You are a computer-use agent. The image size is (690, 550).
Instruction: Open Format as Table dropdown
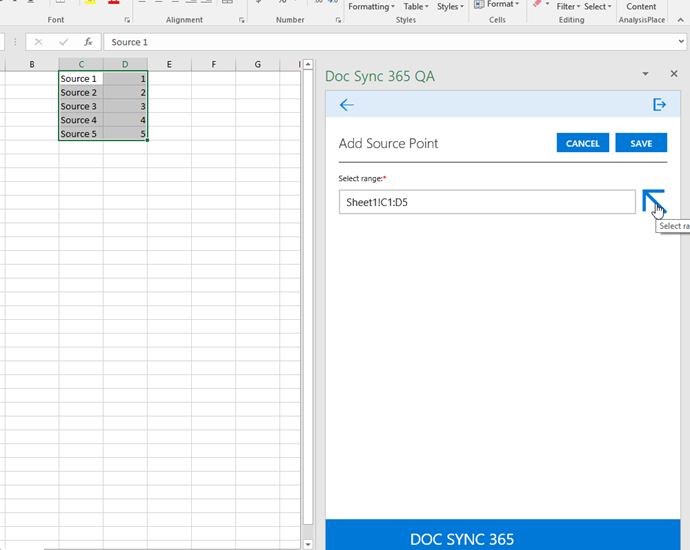[416, 6]
